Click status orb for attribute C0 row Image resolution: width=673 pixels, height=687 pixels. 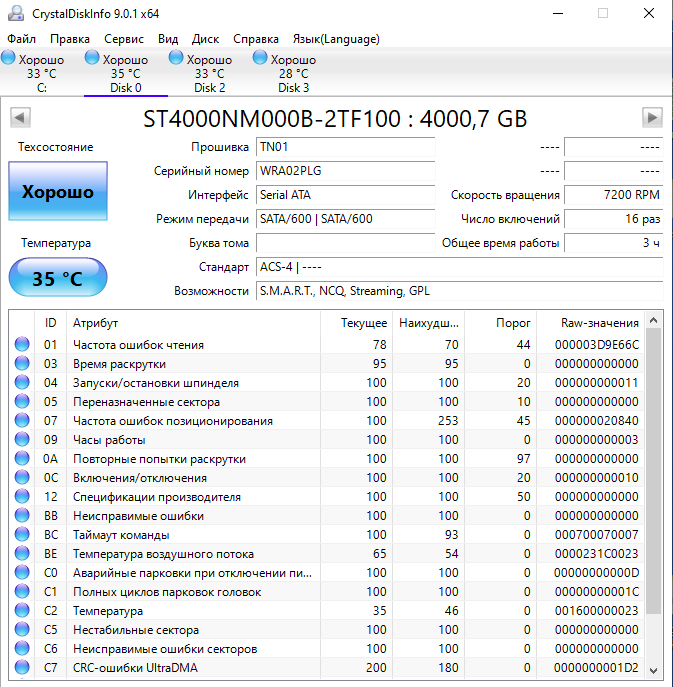click(22, 572)
